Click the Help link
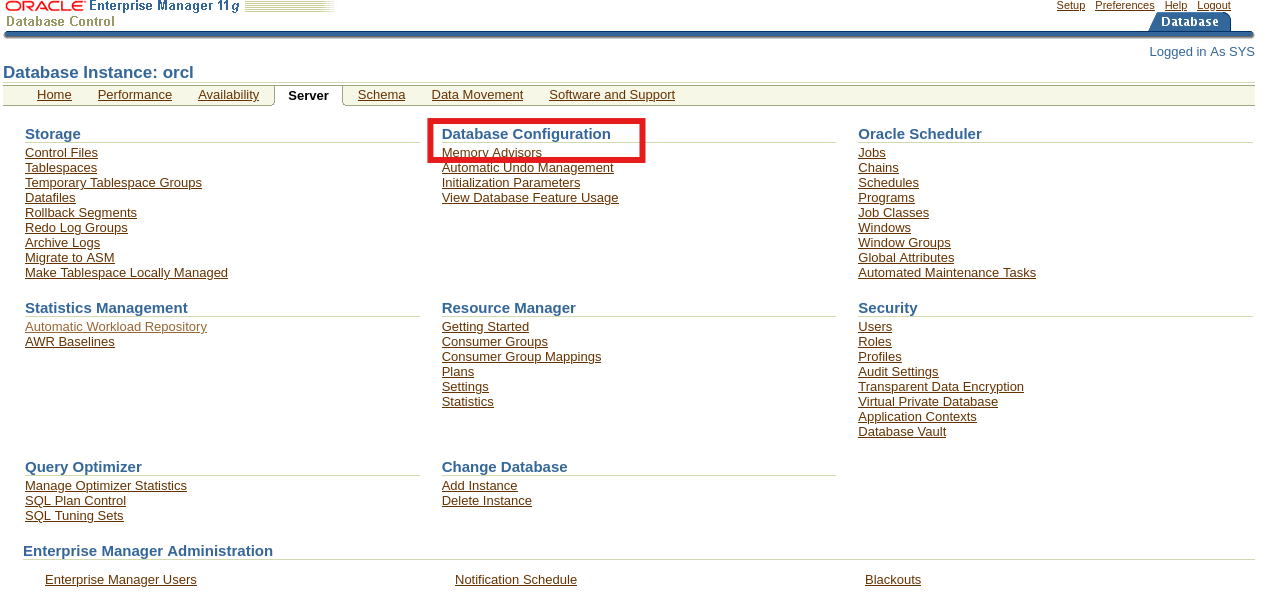The height and width of the screenshot is (603, 1263). pyautogui.click(x=1176, y=5)
